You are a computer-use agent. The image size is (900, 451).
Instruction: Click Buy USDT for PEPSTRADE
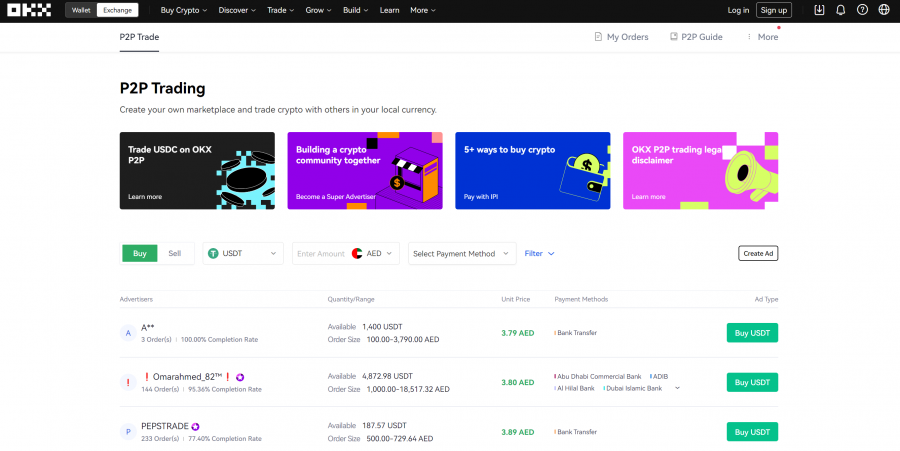tap(752, 432)
